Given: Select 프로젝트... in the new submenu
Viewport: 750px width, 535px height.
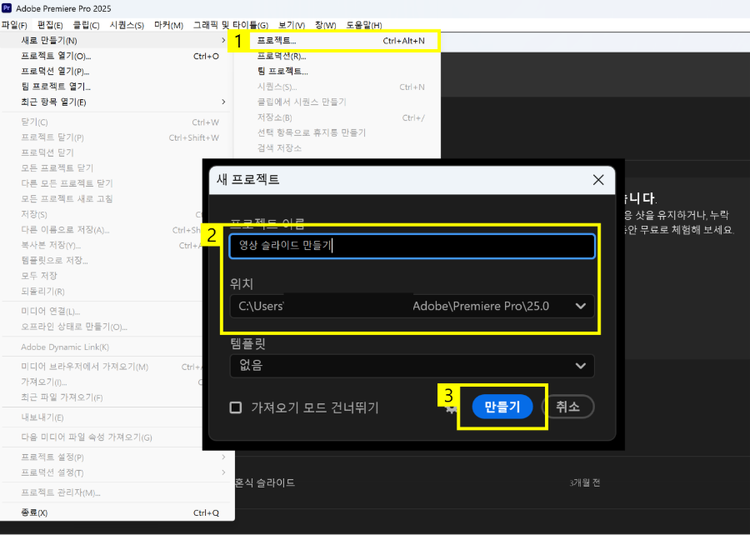Looking at the screenshot, I should point(341,41).
